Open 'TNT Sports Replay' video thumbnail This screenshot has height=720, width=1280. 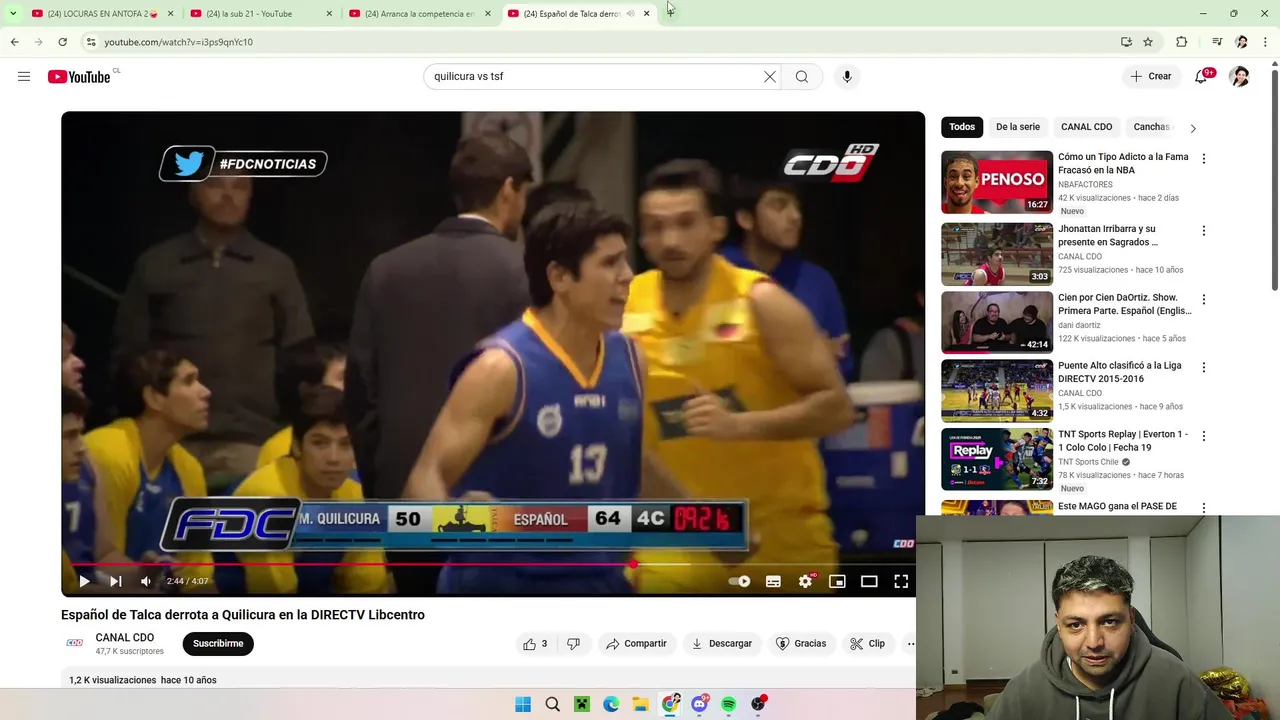[x=997, y=459]
